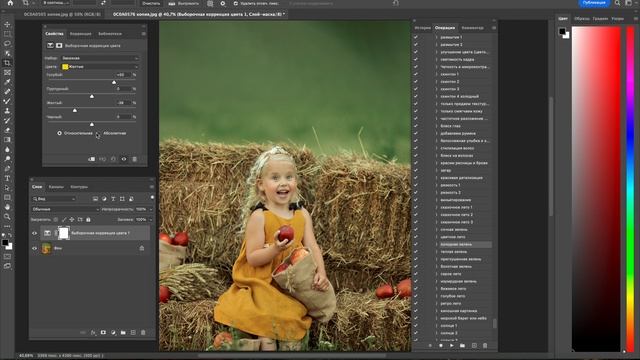Viewport: 640px width, 360px height.
Task: Toggle delete cropped pixels checkbox
Action: coord(236,3)
